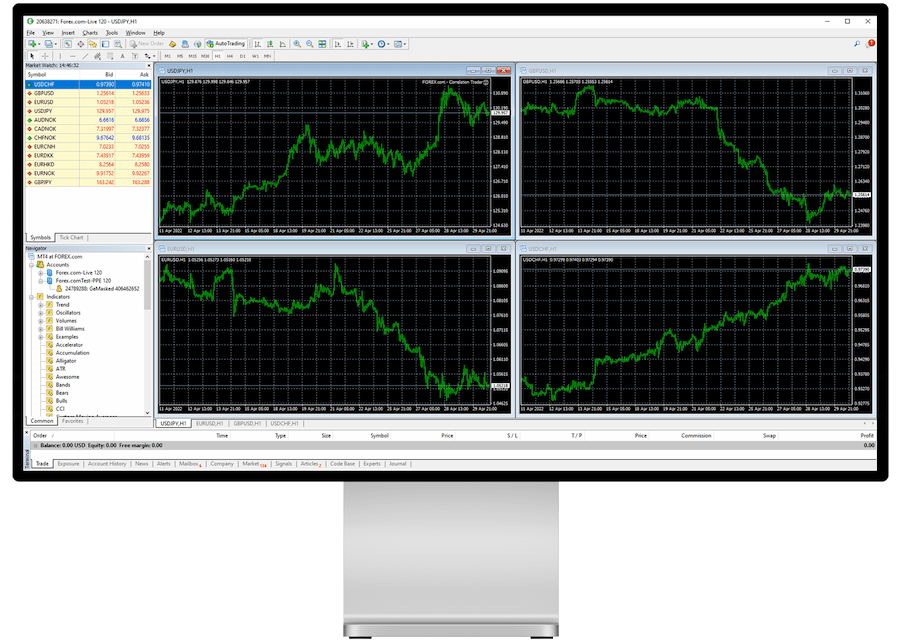900x644 pixels.
Task: Draw a trendline with the diagonal line tool
Action: click(x=85, y=56)
